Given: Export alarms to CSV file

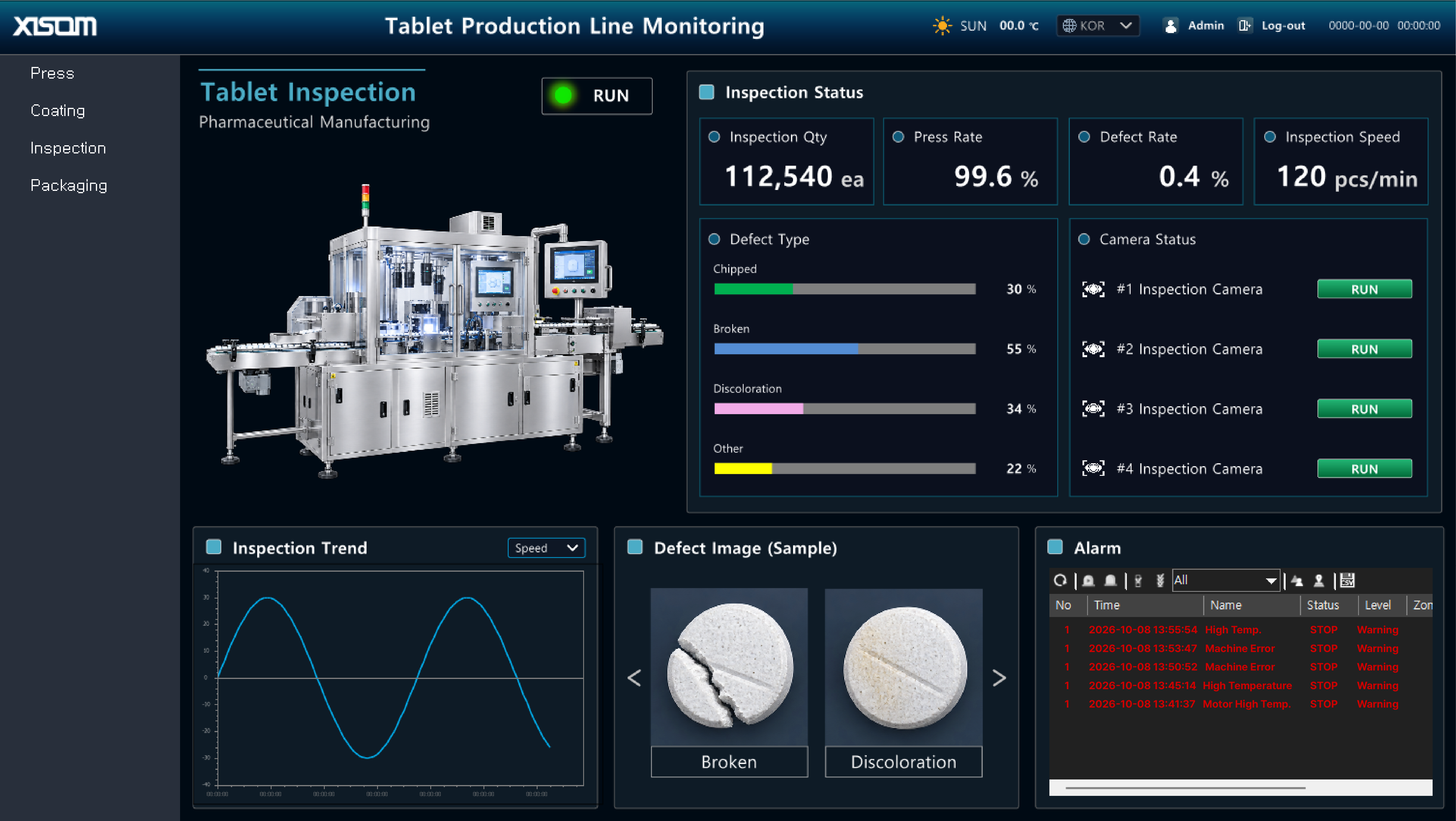Looking at the screenshot, I should click(1348, 580).
